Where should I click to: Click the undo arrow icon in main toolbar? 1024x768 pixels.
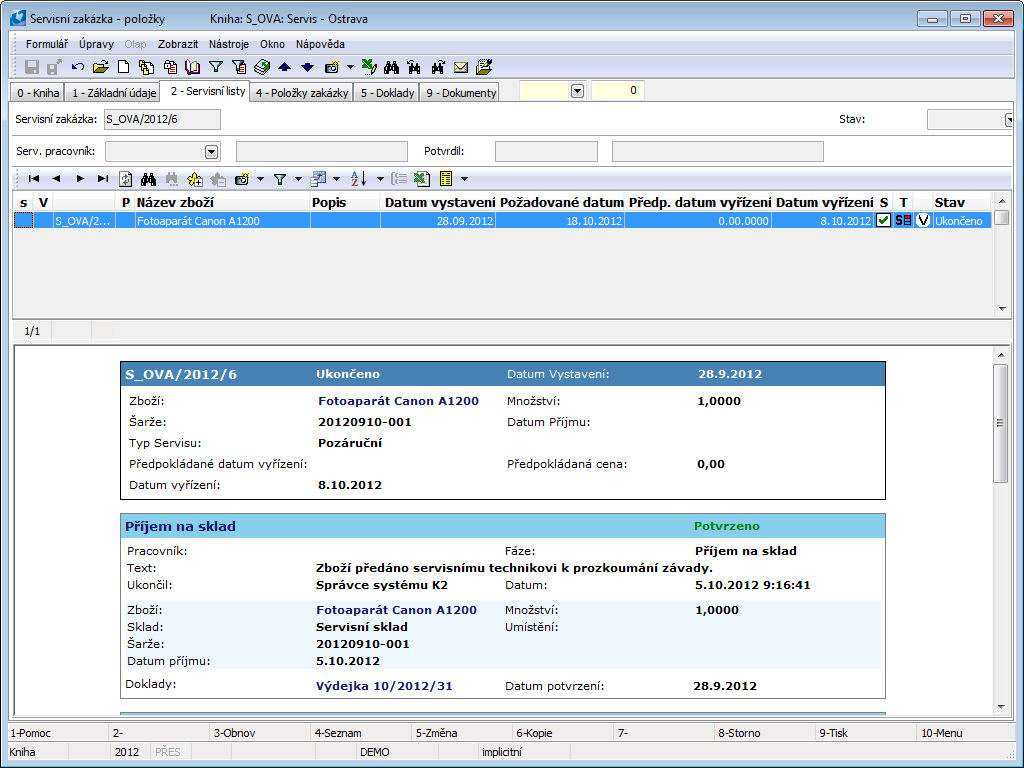pos(78,67)
